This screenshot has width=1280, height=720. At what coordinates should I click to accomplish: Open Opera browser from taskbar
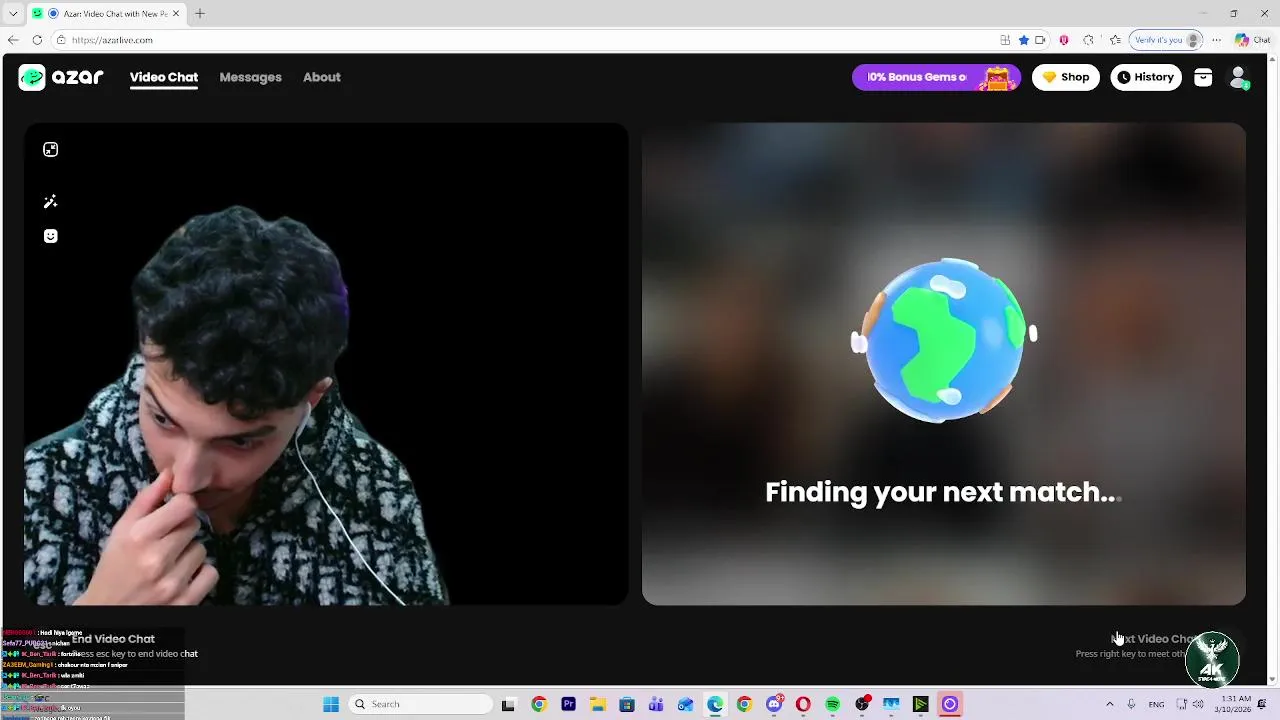803,704
